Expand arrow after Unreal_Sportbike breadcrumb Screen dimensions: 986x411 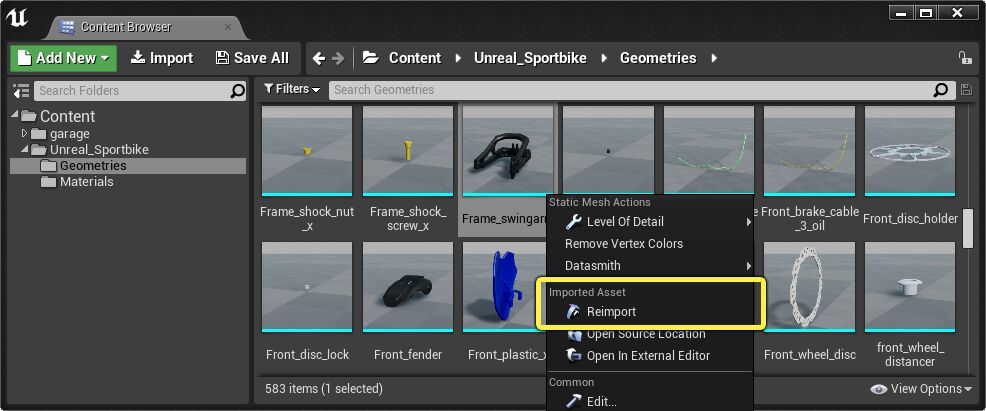[604, 58]
